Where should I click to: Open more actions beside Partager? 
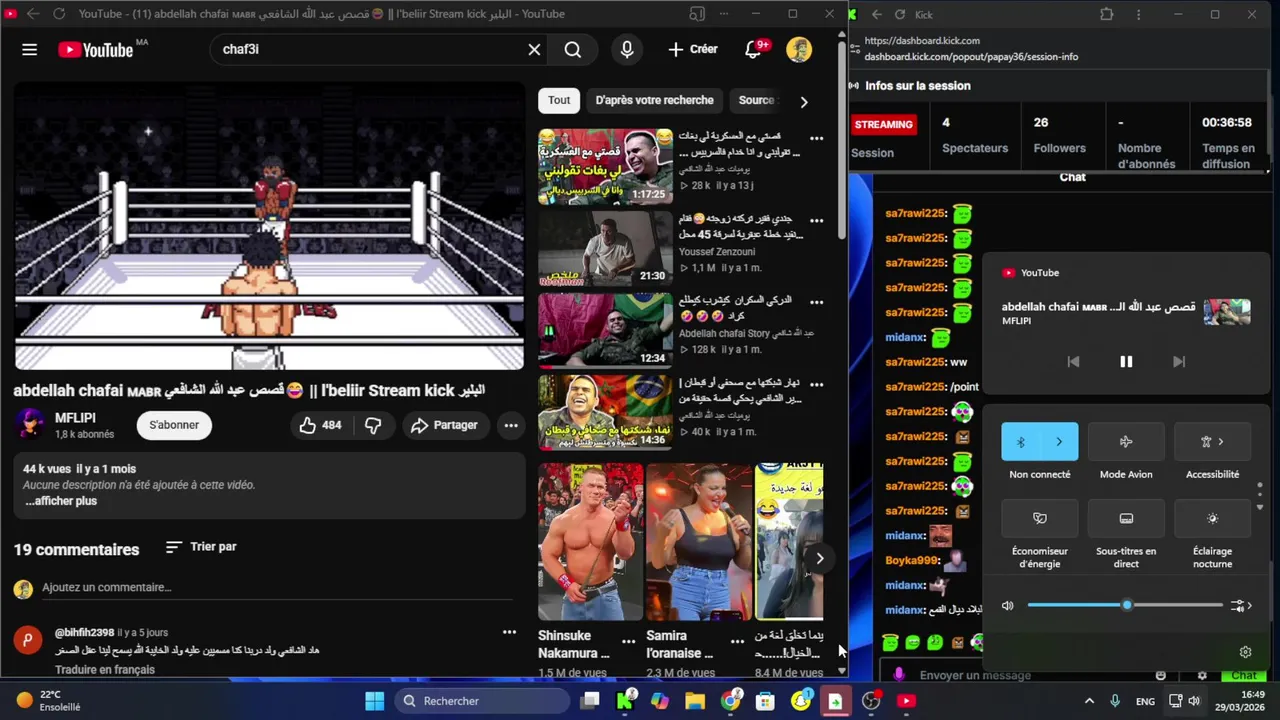coord(511,425)
